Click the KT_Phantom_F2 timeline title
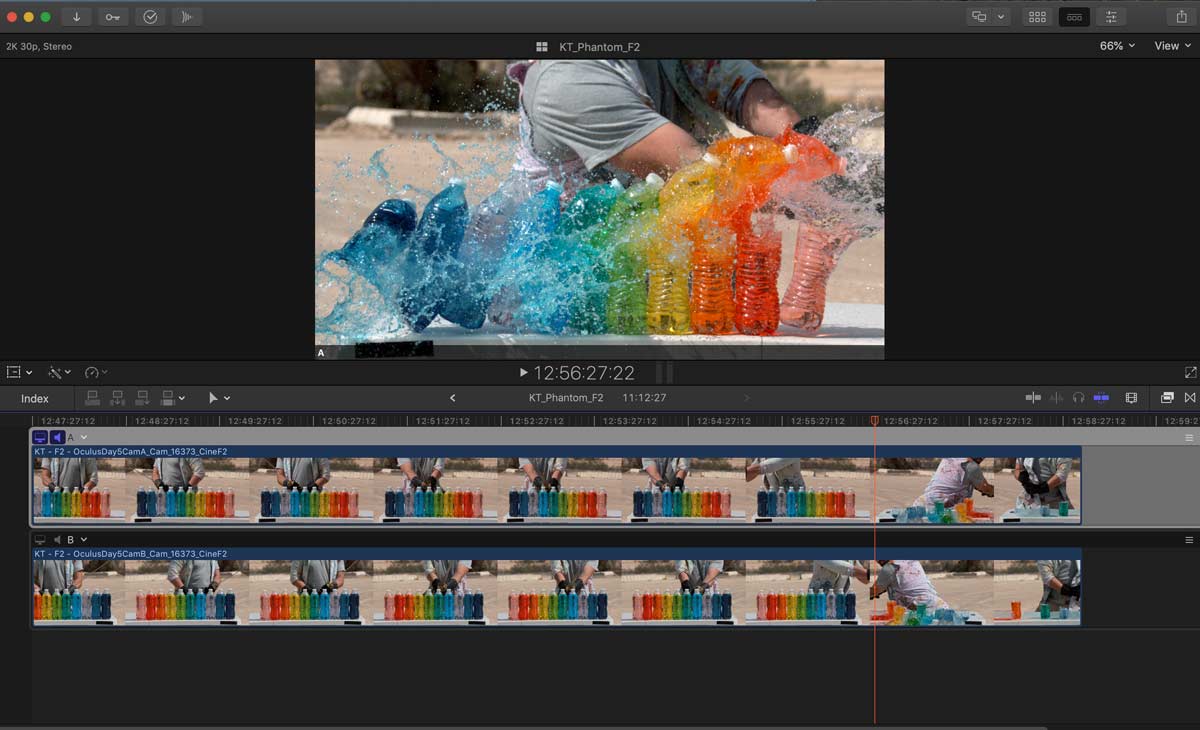 pos(566,398)
